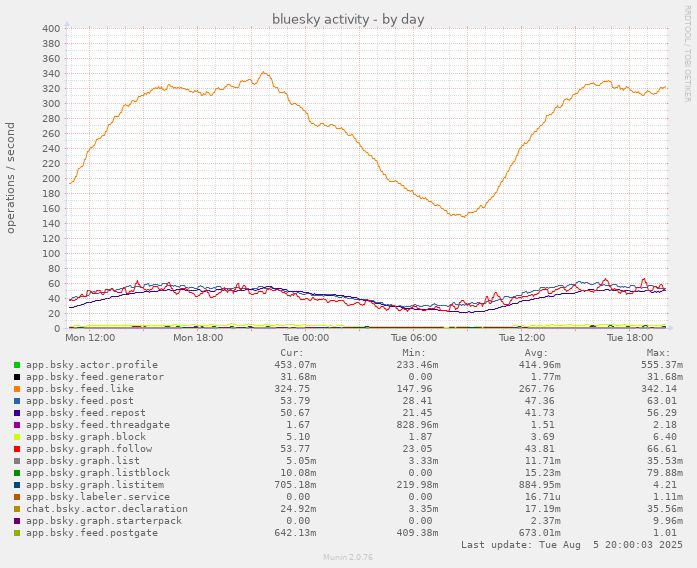Click the 'Max:' column header
This screenshot has width=697, height=568.
point(658,353)
